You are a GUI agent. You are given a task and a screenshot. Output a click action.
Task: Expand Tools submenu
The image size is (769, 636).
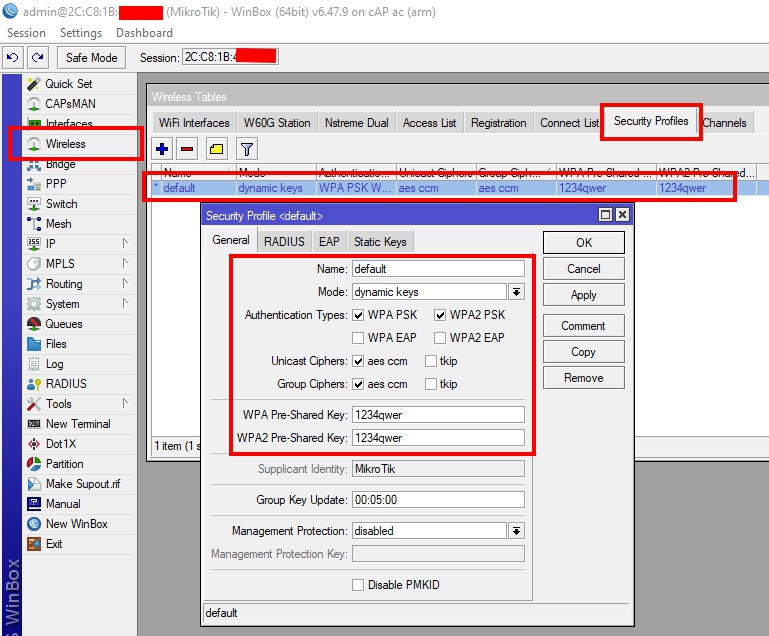pos(125,404)
